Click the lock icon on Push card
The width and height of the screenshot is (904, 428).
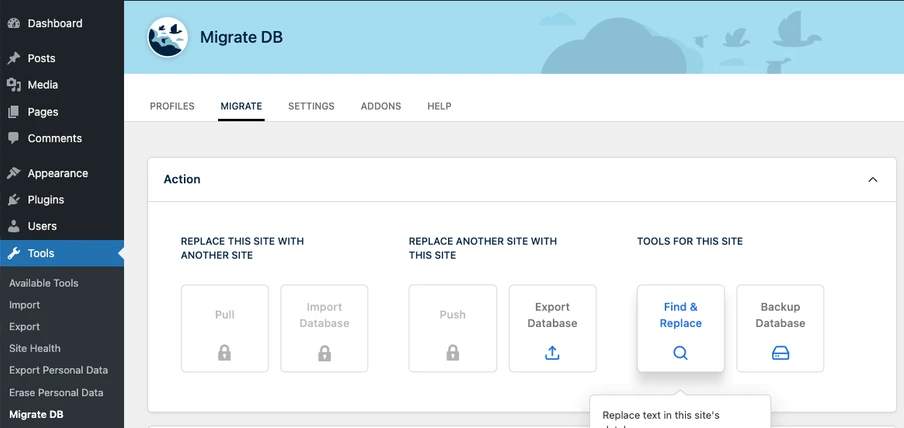pyautogui.click(x=453, y=353)
